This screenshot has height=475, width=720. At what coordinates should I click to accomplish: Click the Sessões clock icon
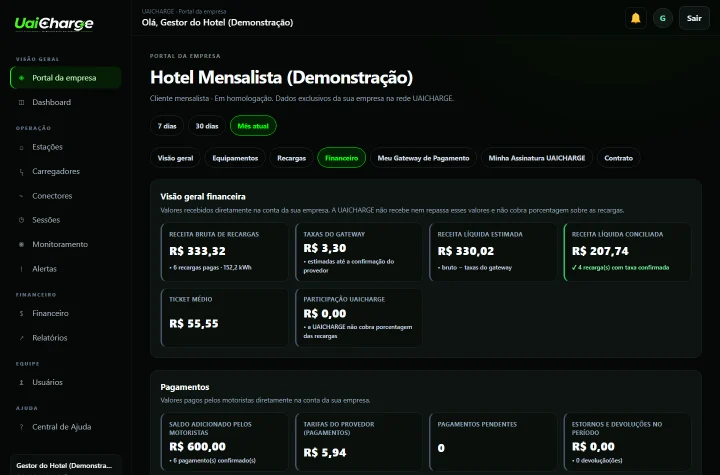21,220
